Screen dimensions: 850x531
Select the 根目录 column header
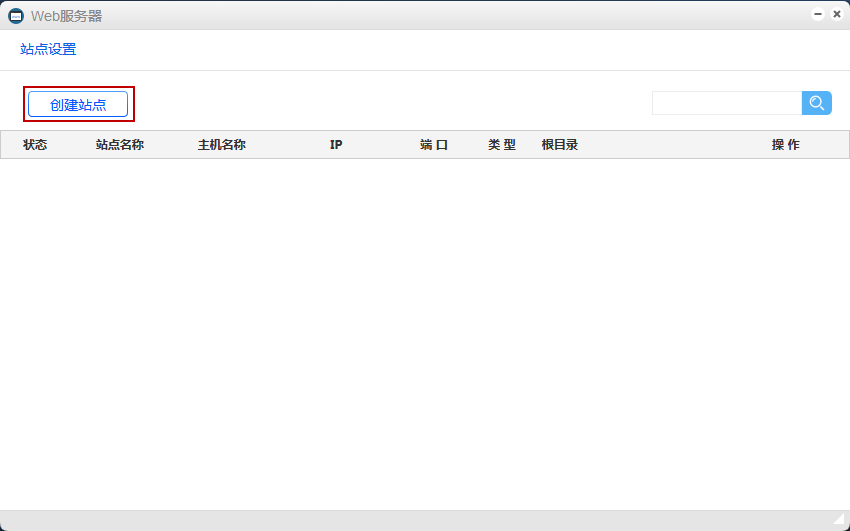point(559,145)
